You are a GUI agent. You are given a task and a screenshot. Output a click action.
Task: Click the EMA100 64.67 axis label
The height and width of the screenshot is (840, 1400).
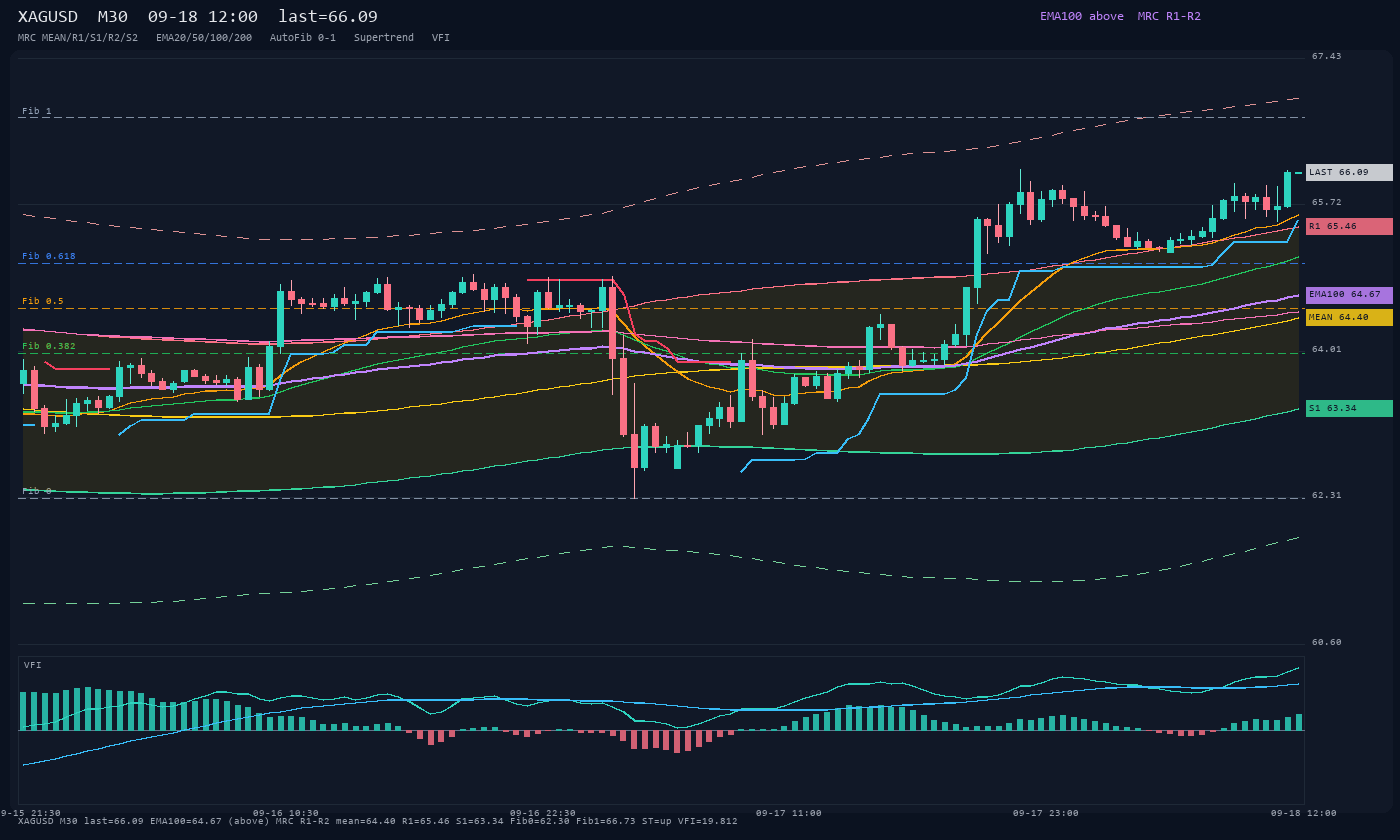pyautogui.click(x=1349, y=295)
